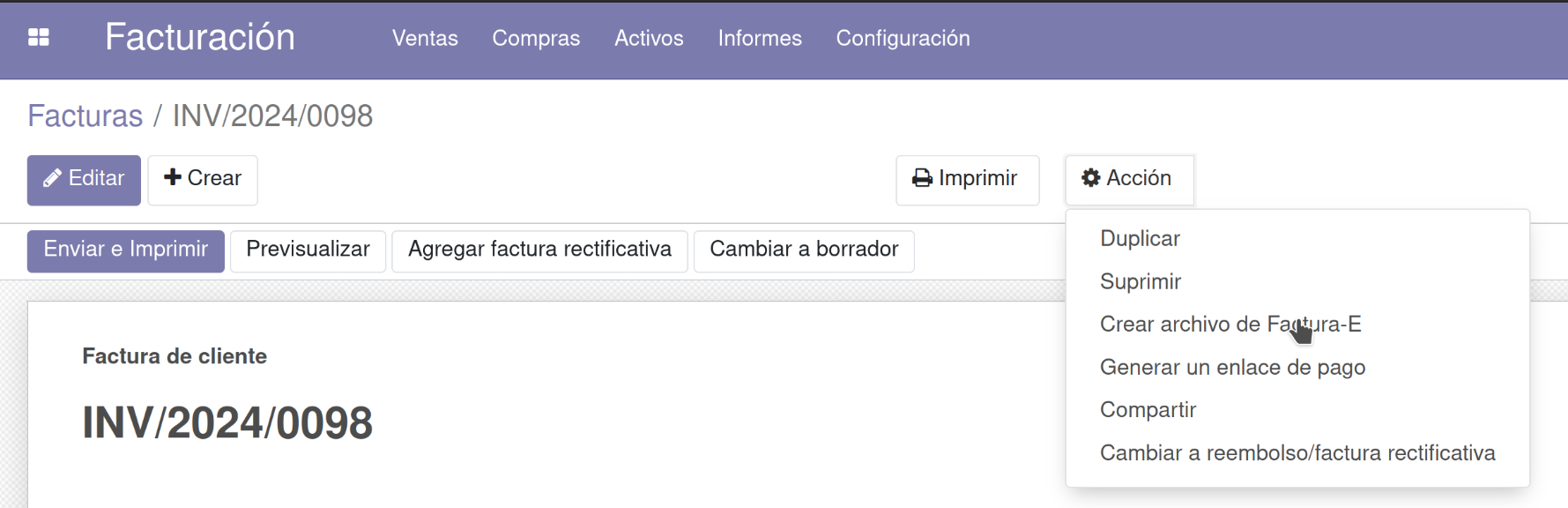This screenshot has height=508, width=1568.
Task: Select Cambiar a reembolso/factura rectificativa
Action: [x=1297, y=452]
